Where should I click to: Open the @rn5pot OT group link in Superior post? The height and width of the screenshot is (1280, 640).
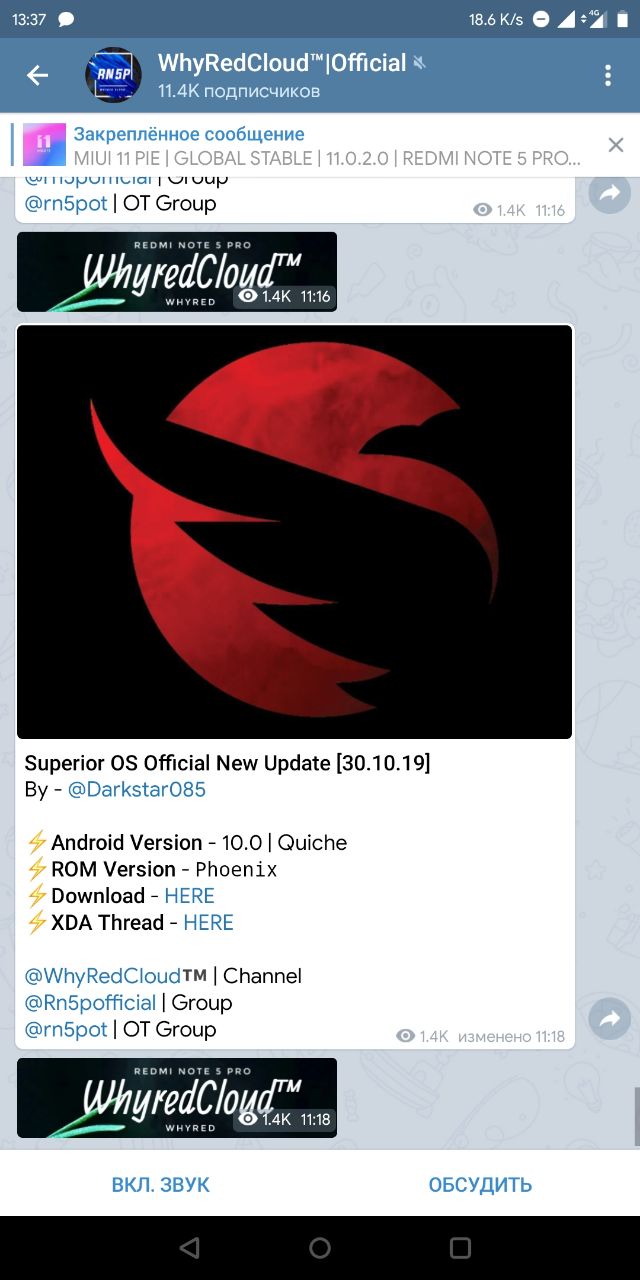pyautogui.click(x=66, y=1030)
